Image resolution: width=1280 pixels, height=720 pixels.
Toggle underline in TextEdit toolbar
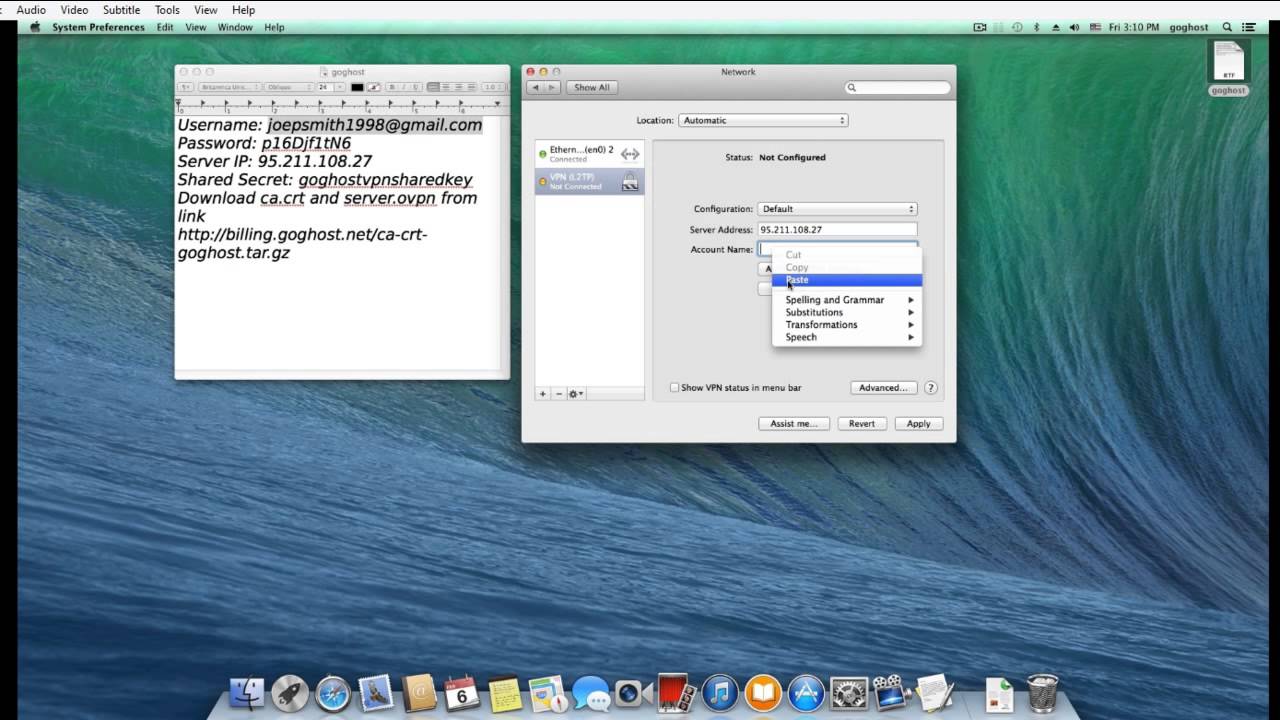click(x=415, y=87)
